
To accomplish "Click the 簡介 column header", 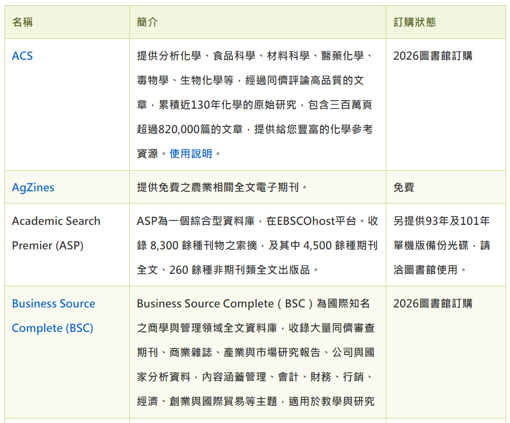I will tap(147, 22).
